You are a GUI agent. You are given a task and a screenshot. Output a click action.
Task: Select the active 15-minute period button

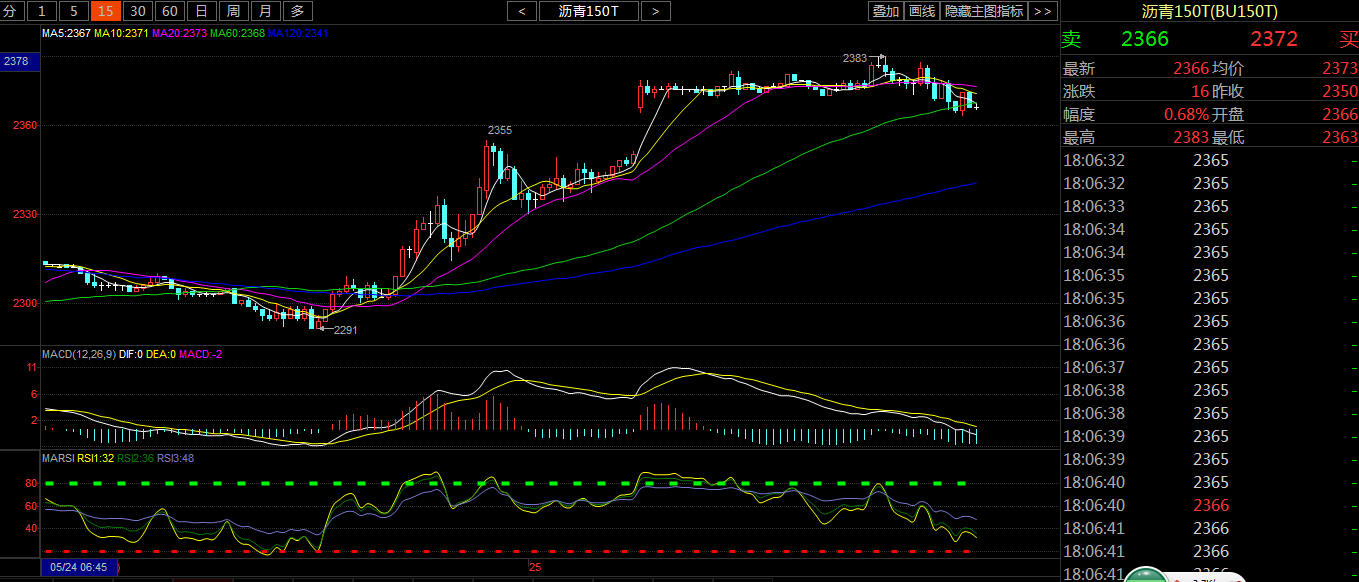pyautogui.click(x=105, y=11)
